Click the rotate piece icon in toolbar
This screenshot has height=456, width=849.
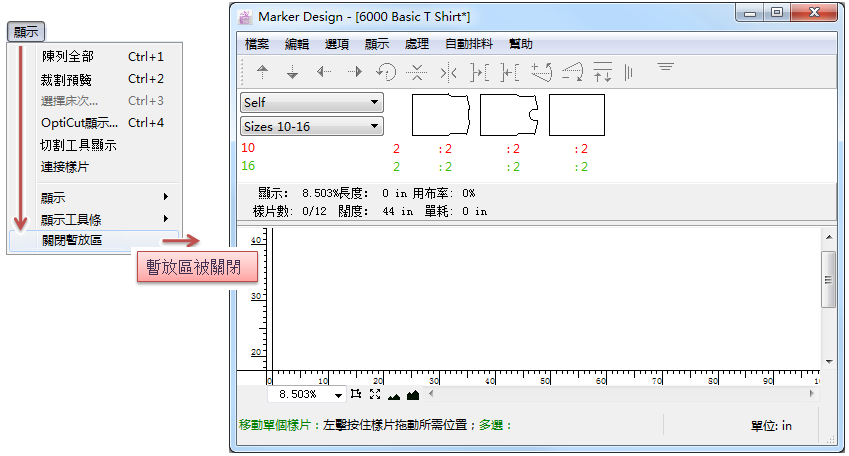coord(385,72)
